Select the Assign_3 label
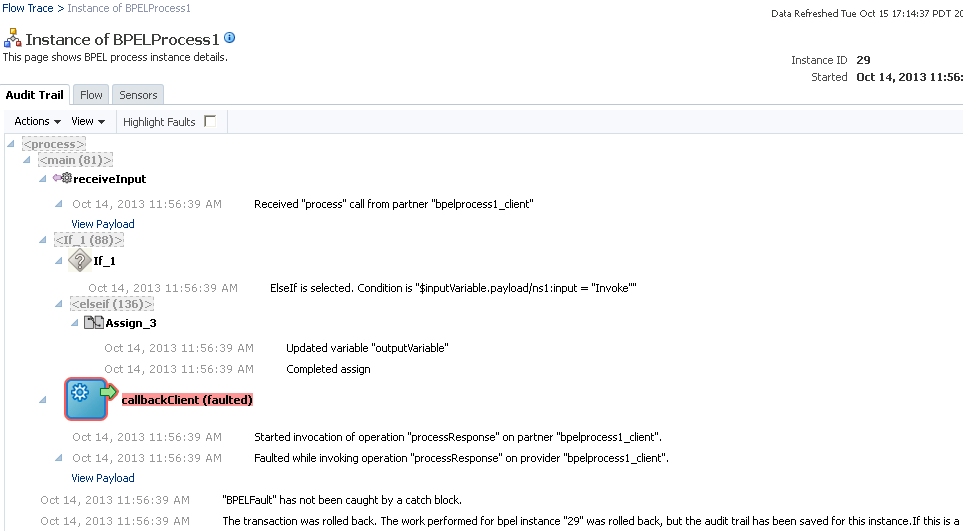963x531 pixels. 131,323
